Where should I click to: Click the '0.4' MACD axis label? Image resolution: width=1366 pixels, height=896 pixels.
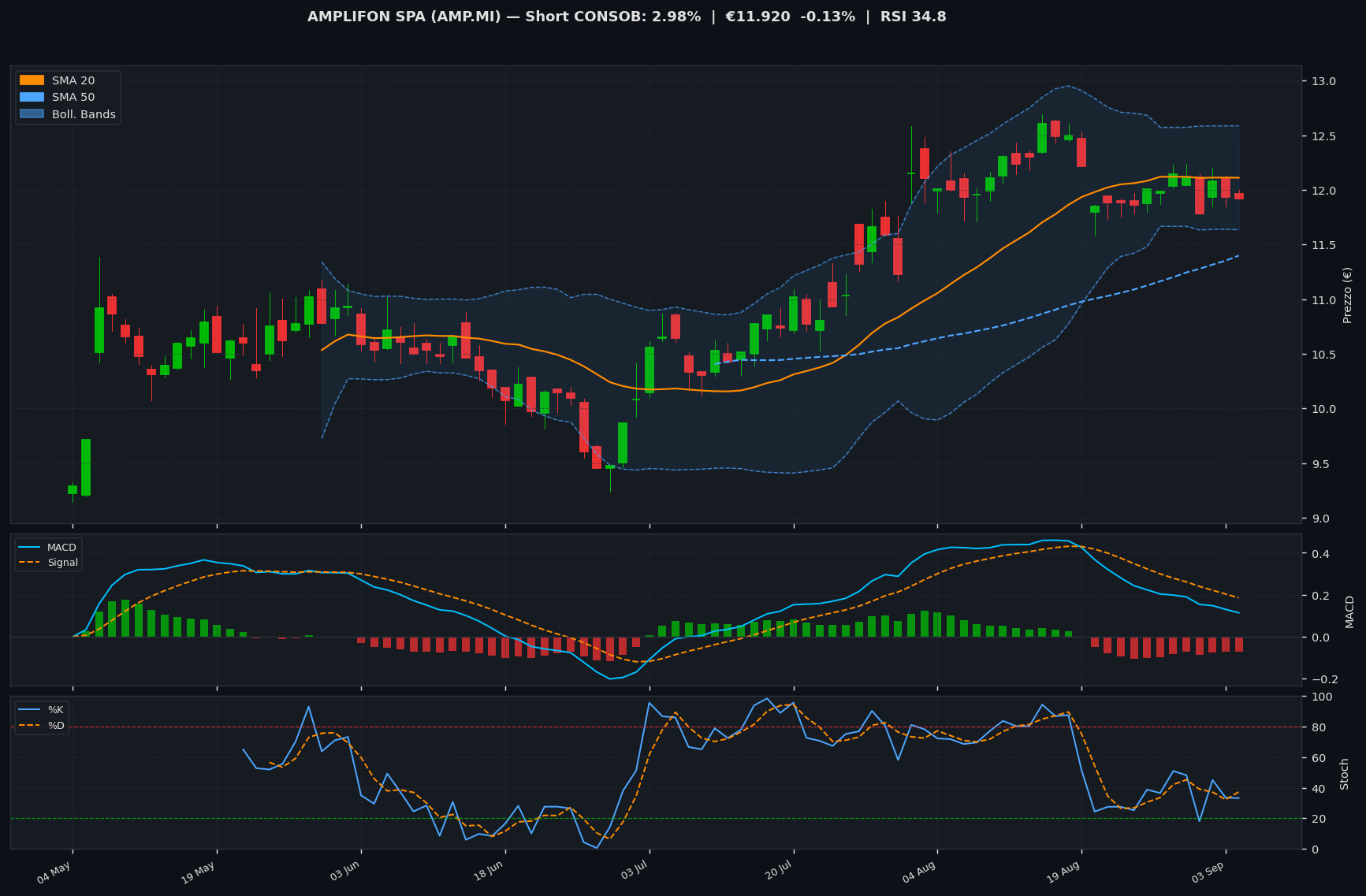[x=1319, y=554]
